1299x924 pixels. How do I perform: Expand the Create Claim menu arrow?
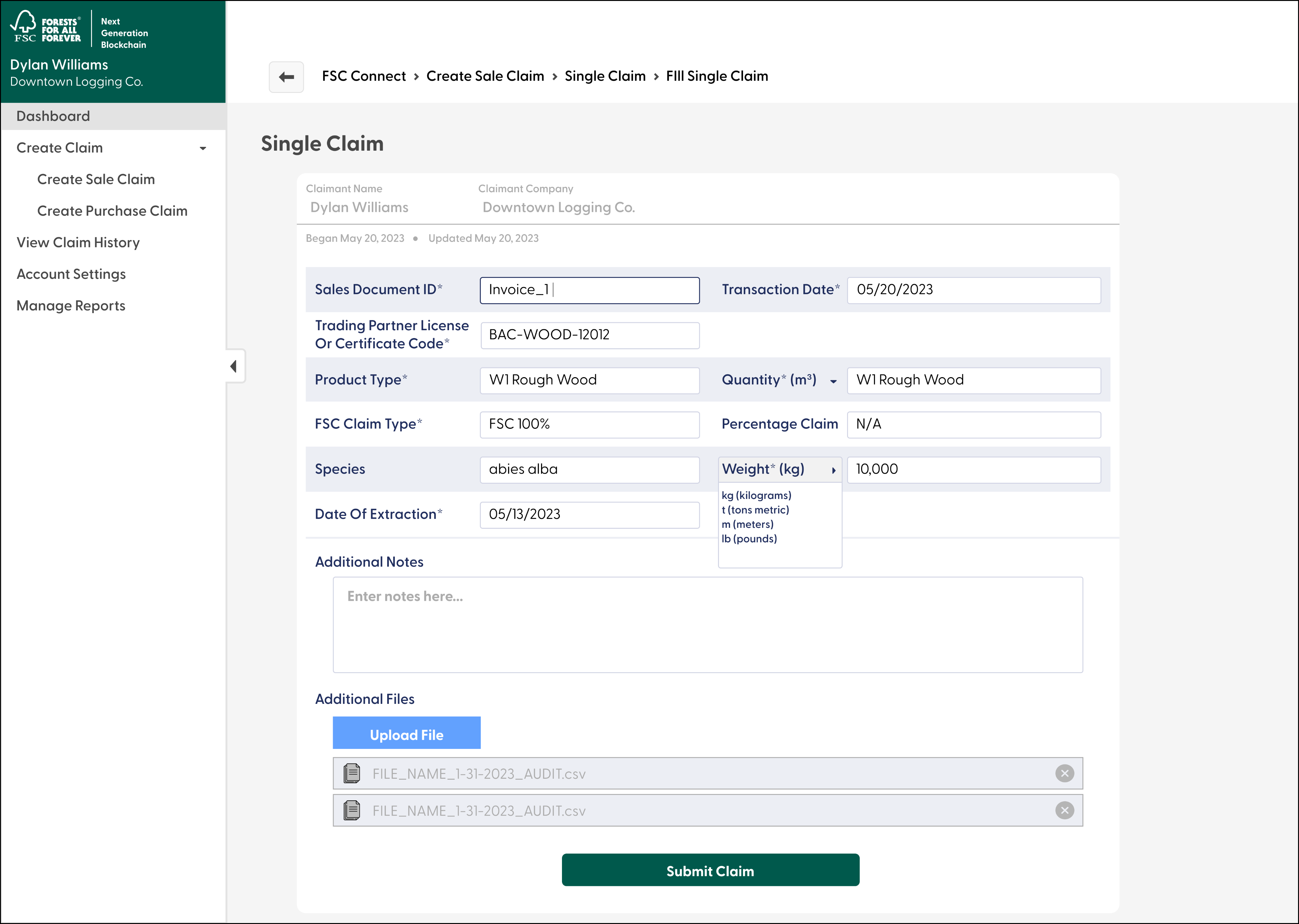click(x=202, y=148)
